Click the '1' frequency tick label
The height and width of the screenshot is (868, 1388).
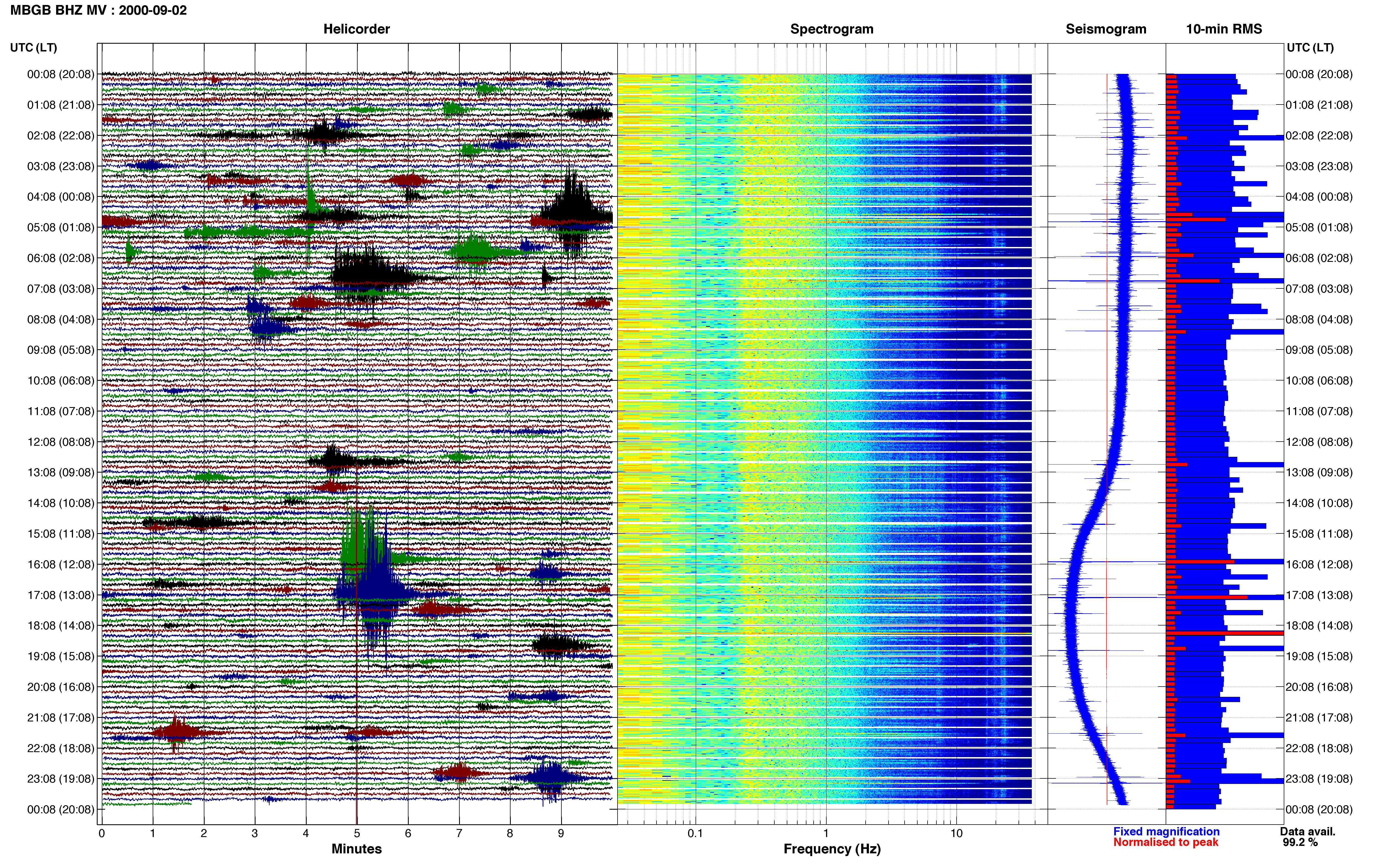tap(826, 833)
